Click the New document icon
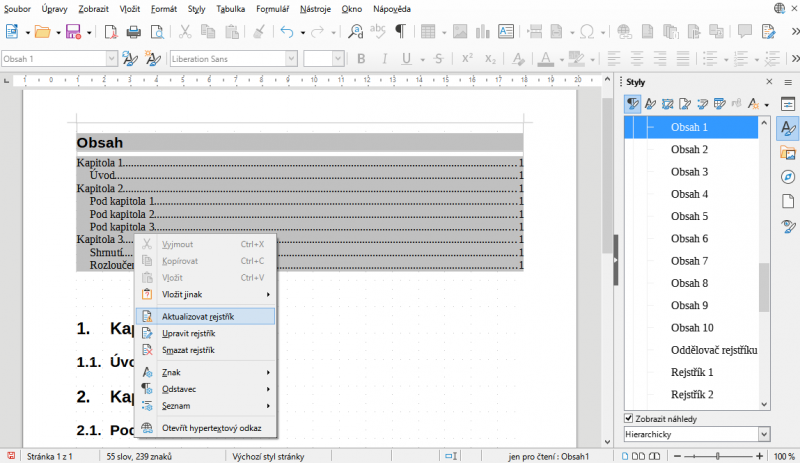Viewport: 800px width, 463px height. point(12,32)
